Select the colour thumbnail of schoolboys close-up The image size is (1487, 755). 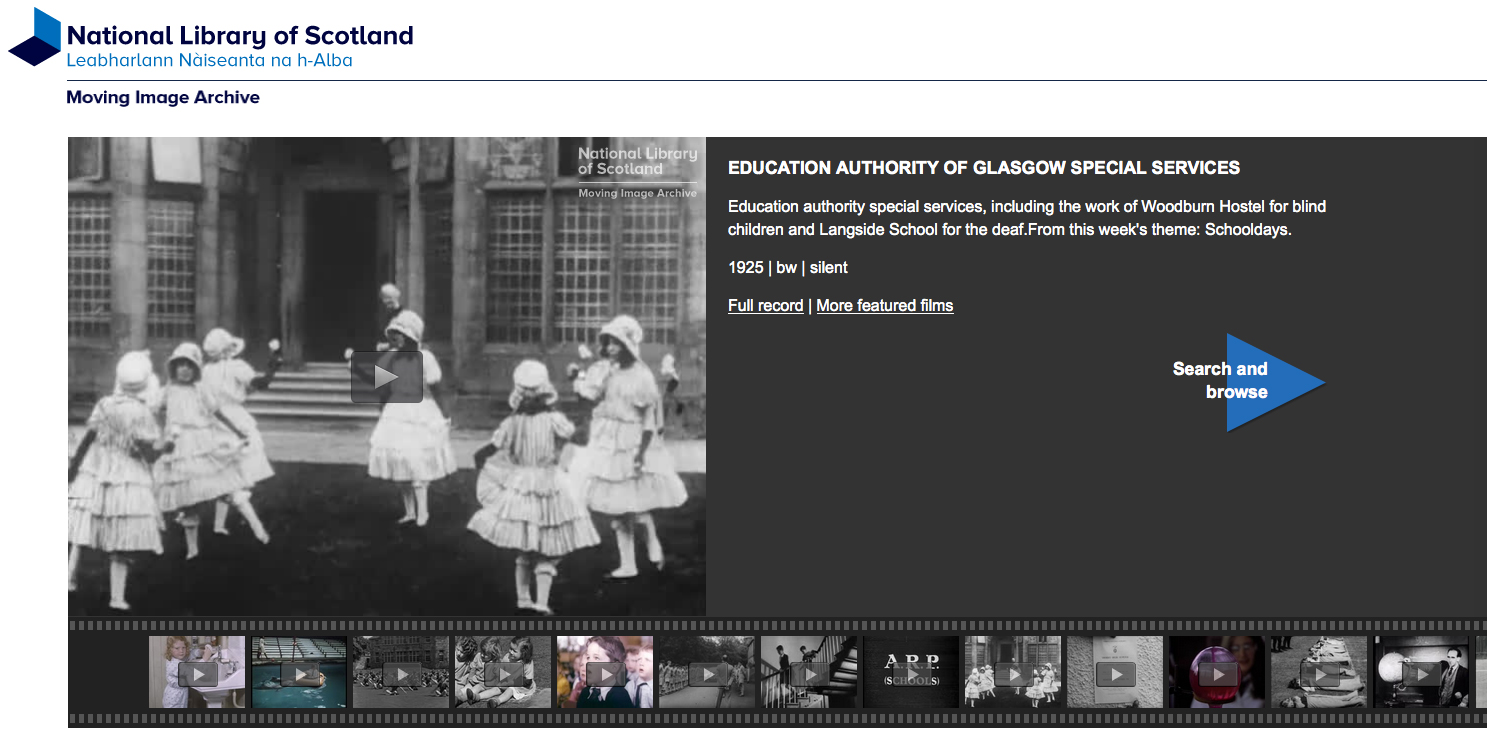pyautogui.click(x=605, y=673)
